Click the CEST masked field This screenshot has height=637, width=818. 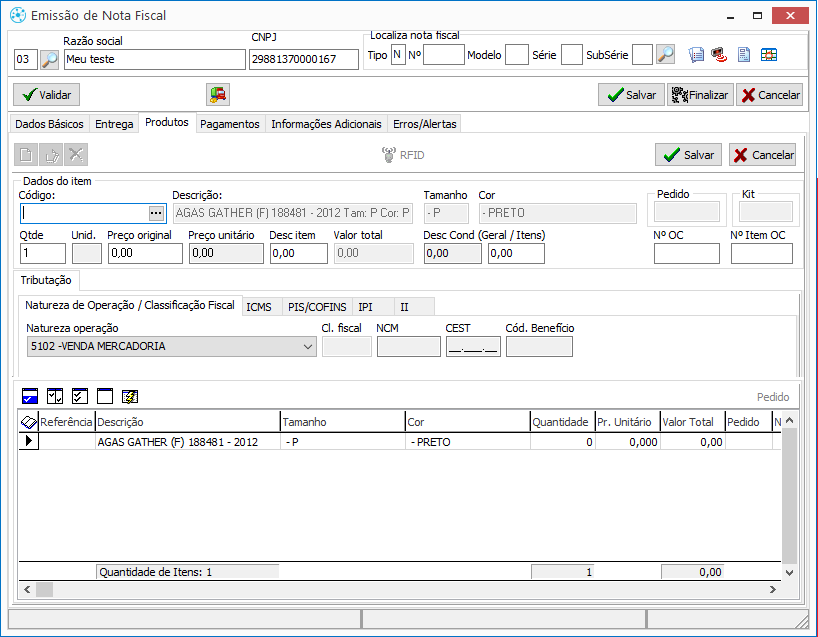tap(473, 346)
